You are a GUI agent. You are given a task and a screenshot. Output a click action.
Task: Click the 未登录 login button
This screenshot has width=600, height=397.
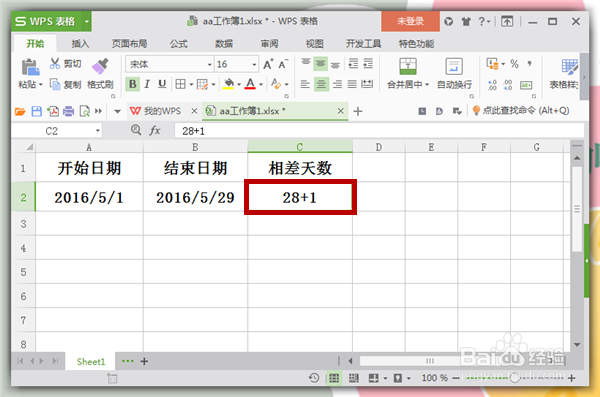[410, 21]
